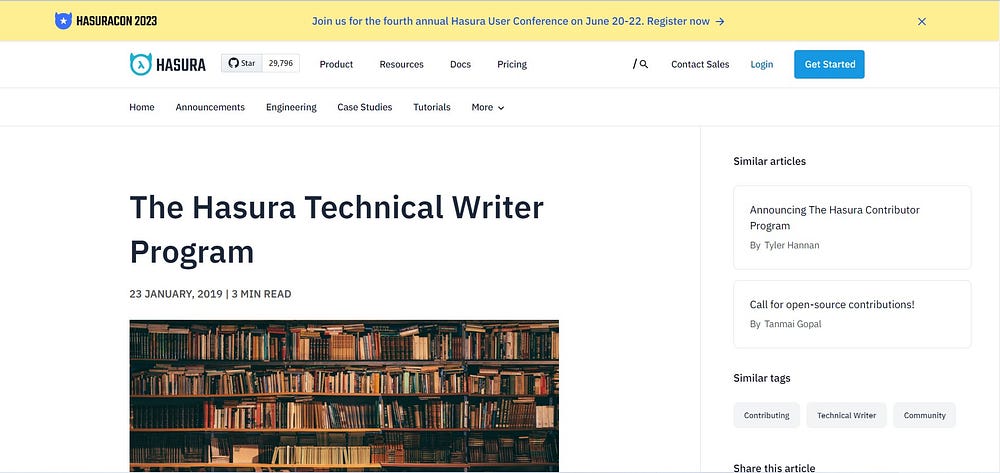Click the GitHub Star button

242,63
